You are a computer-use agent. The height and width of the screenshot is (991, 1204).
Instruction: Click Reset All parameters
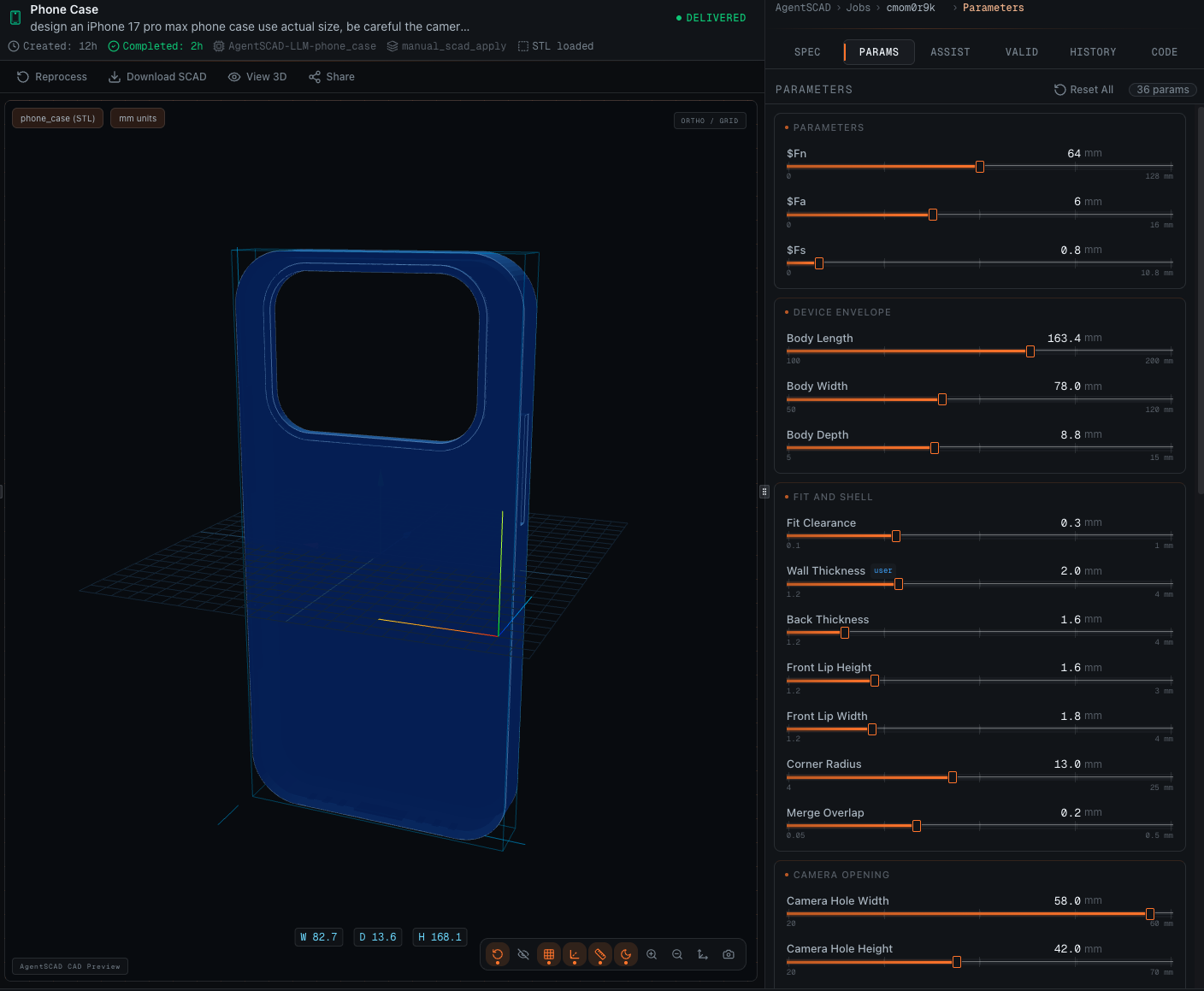1083,90
